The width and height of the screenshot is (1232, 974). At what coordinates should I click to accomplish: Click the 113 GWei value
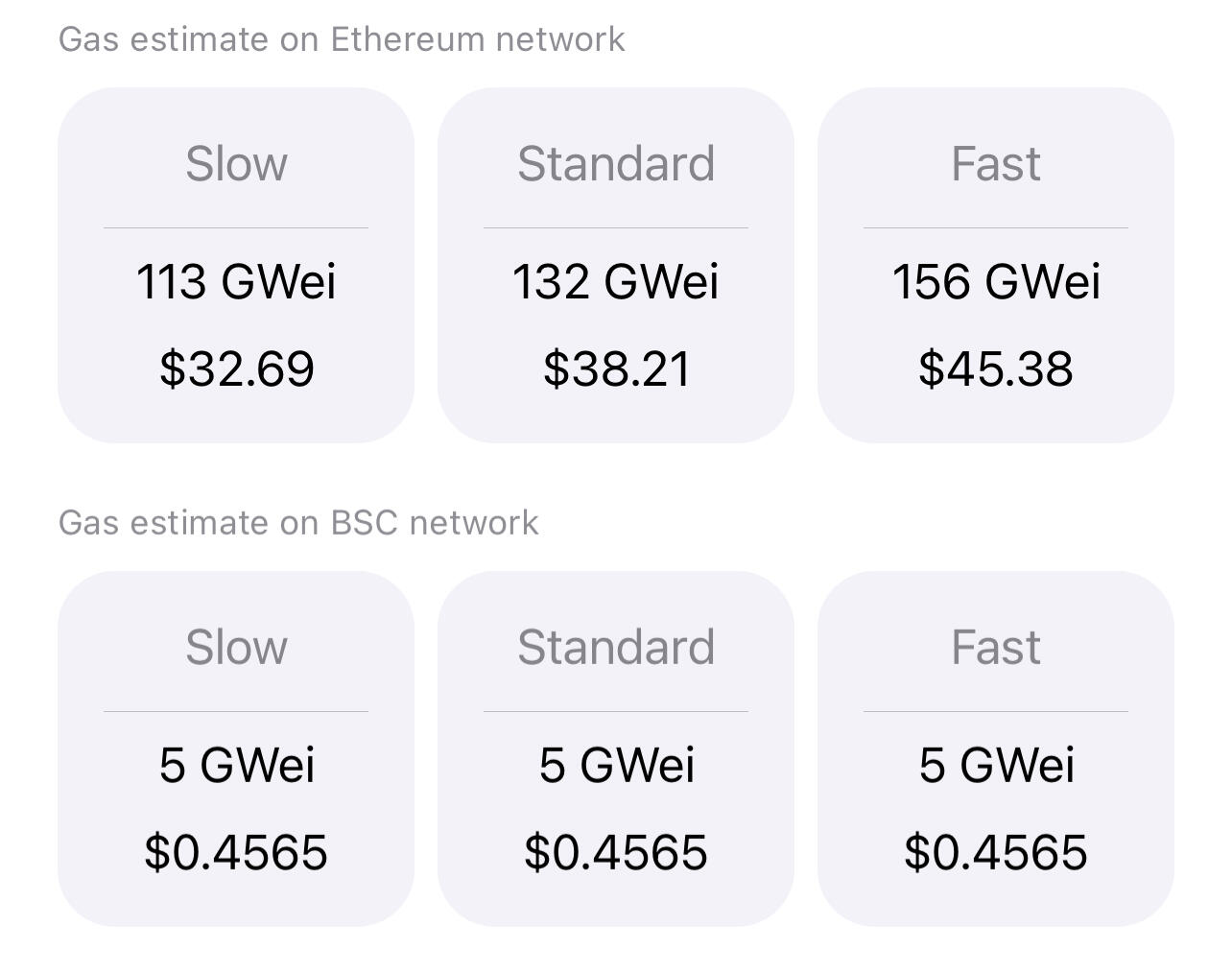click(x=236, y=282)
